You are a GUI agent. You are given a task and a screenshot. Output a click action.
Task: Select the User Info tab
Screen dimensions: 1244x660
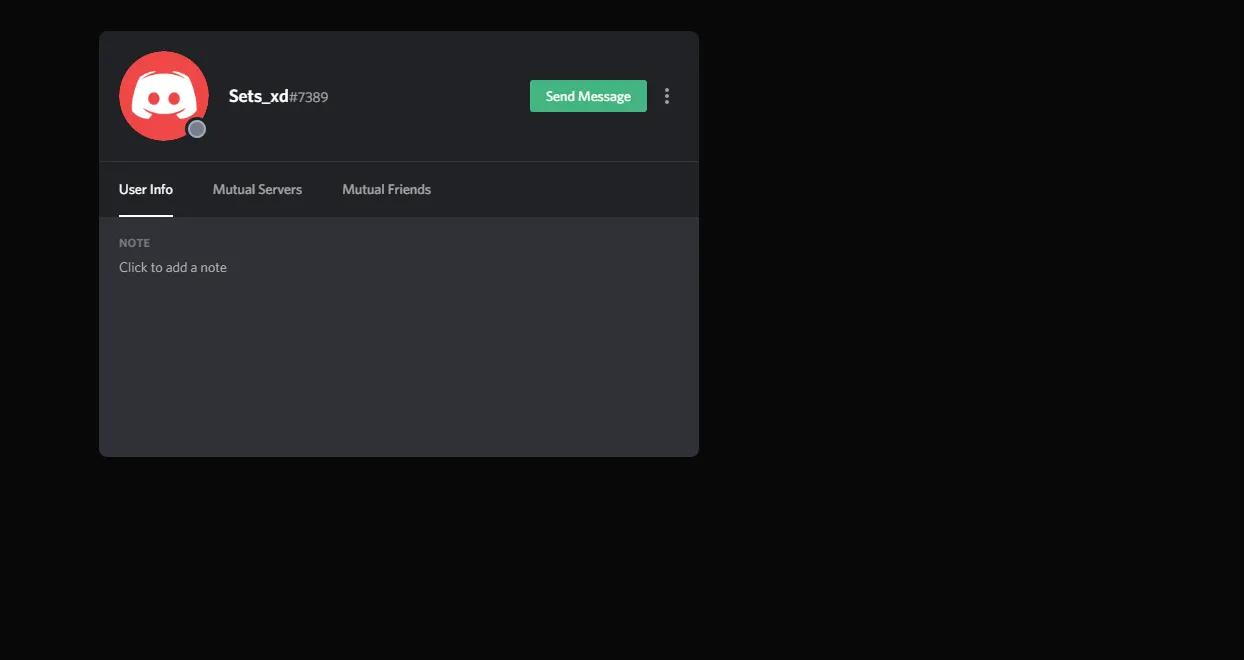coord(146,189)
